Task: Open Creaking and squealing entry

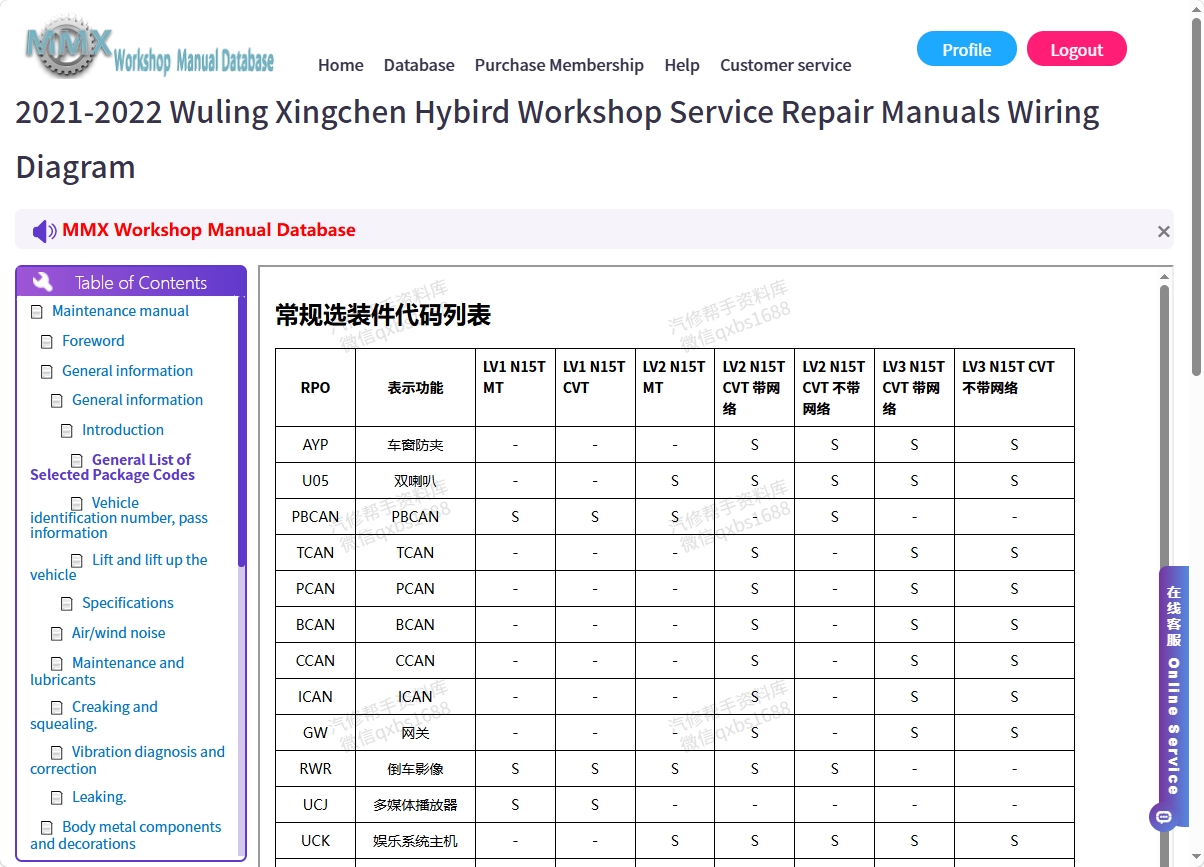Action: pos(94,715)
